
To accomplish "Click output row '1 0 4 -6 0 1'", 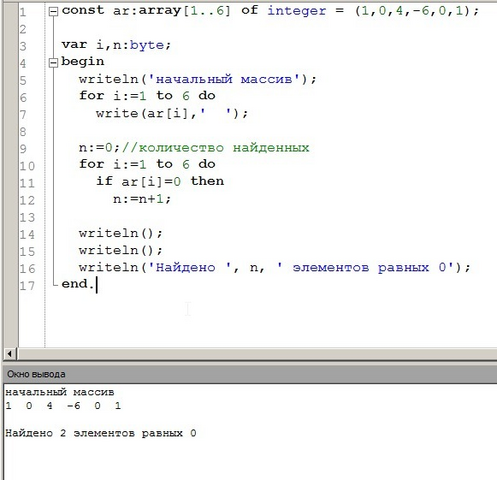I will click(63, 406).
